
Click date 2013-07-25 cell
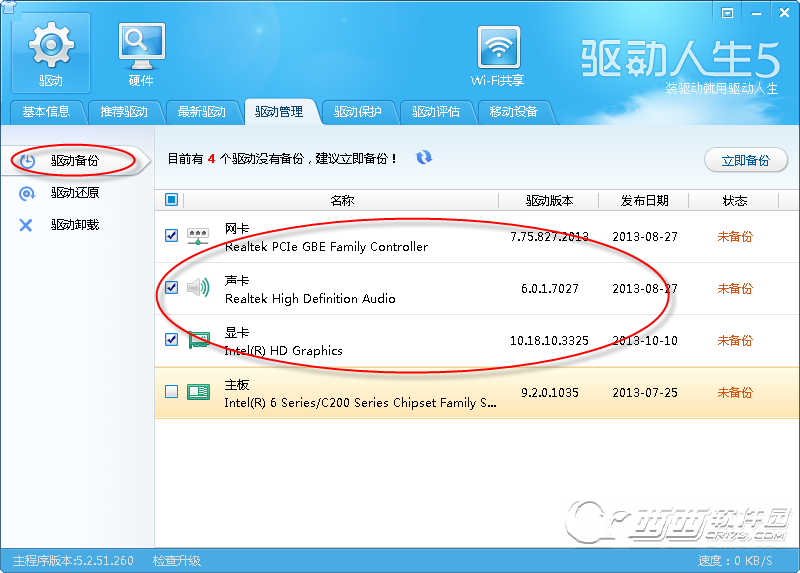(x=645, y=393)
